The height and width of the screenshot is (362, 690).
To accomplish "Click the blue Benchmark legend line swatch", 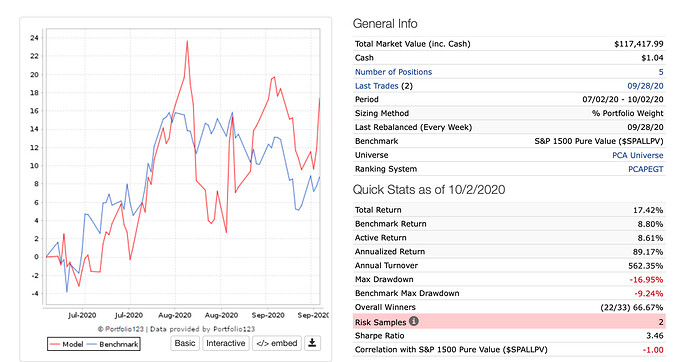I will pos(92,344).
